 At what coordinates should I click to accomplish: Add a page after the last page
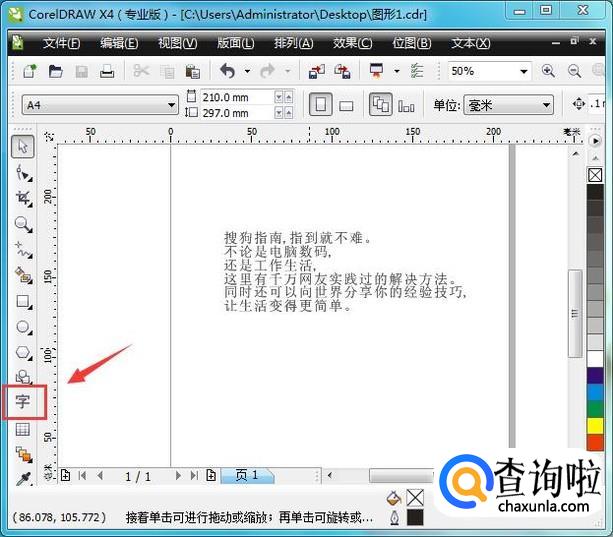click(211, 475)
